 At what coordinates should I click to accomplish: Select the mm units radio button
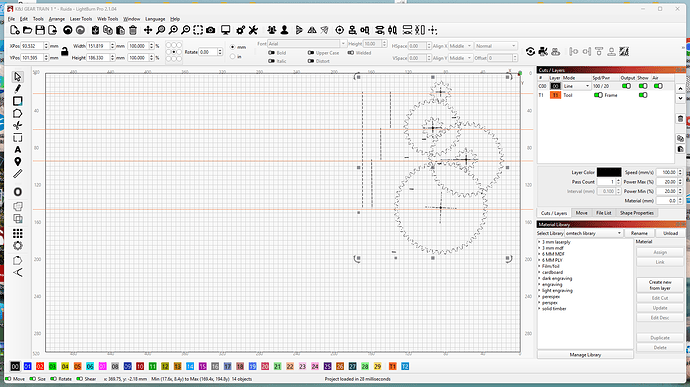pyautogui.click(x=233, y=47)
